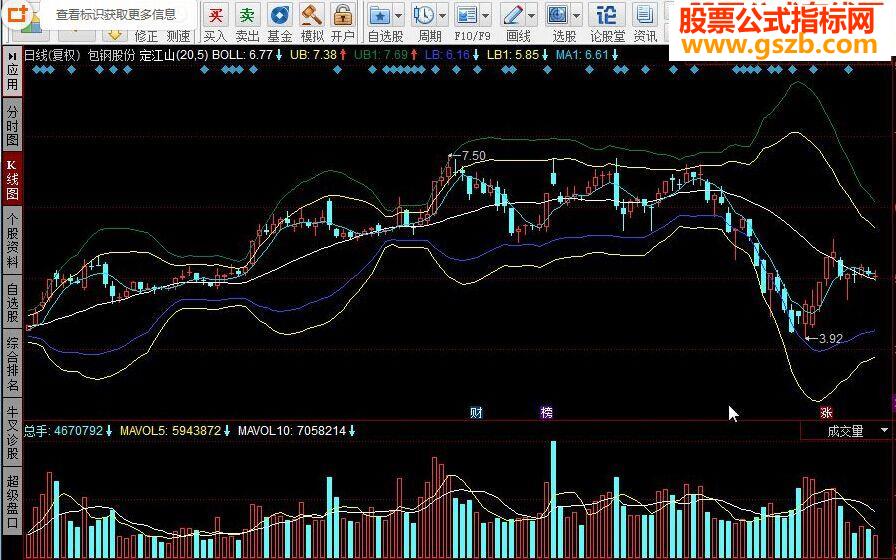Expand the 选股 dropdown arrow
Screen dimensions: 896x560
coord(576,15)
